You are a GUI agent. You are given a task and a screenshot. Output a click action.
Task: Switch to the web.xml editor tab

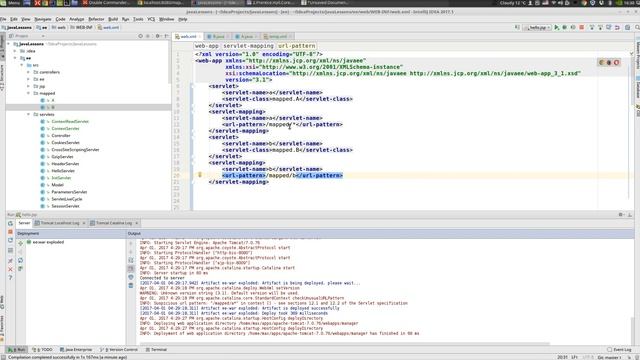tap(188, 36)
